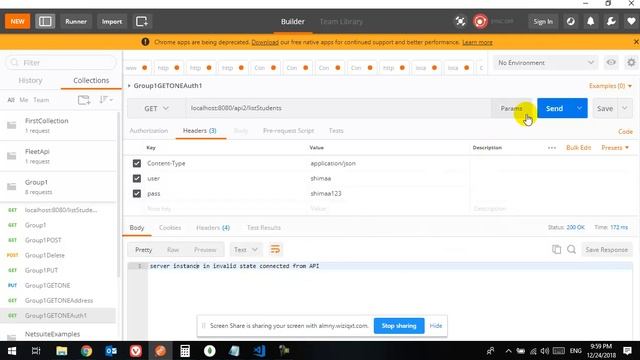The width and height of the screenshot is (640, 360).
Task: Open the wrench settings icon
Action: (611, 21)
